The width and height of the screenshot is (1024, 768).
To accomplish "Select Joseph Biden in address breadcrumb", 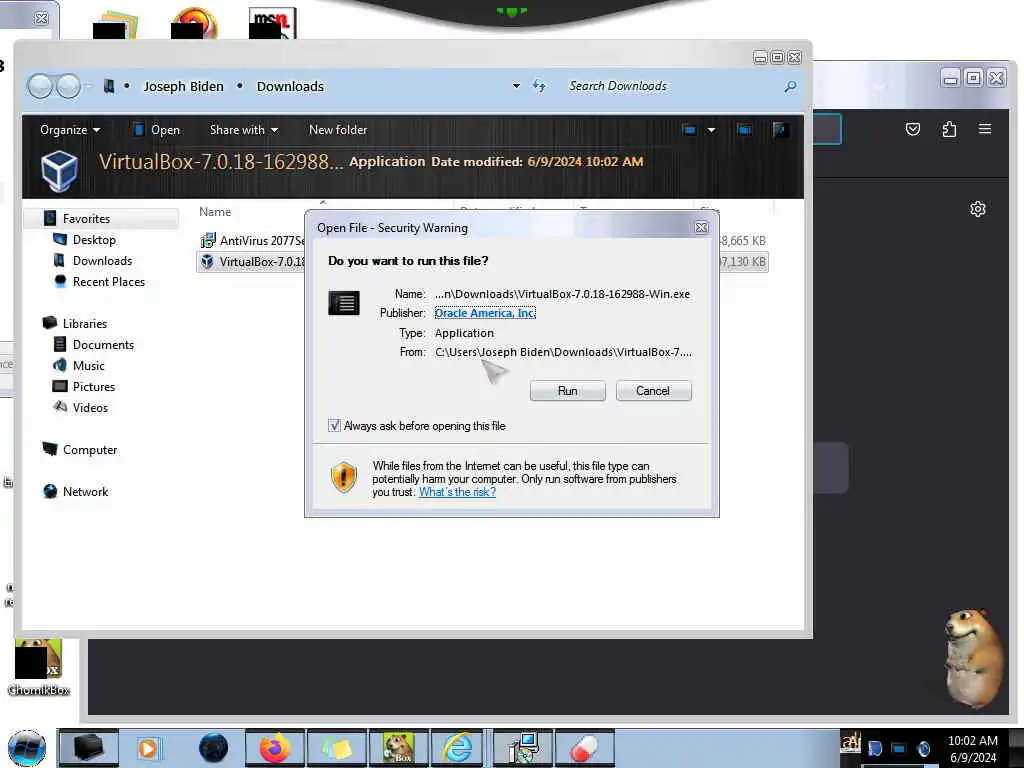I will click(184, 86).
